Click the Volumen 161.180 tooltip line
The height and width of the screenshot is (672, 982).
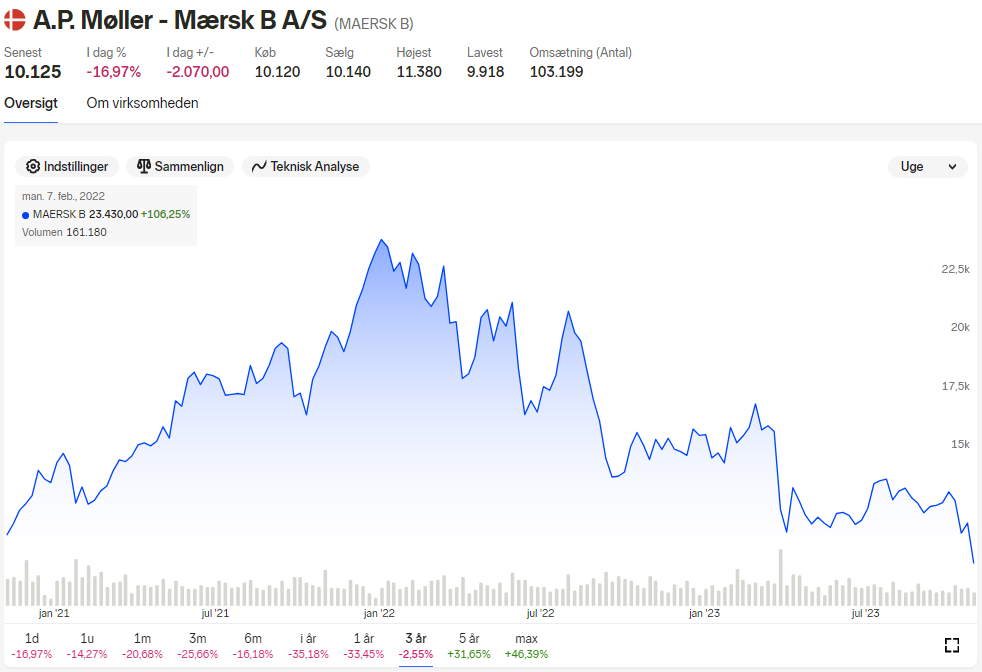click(x=64, y=232)
